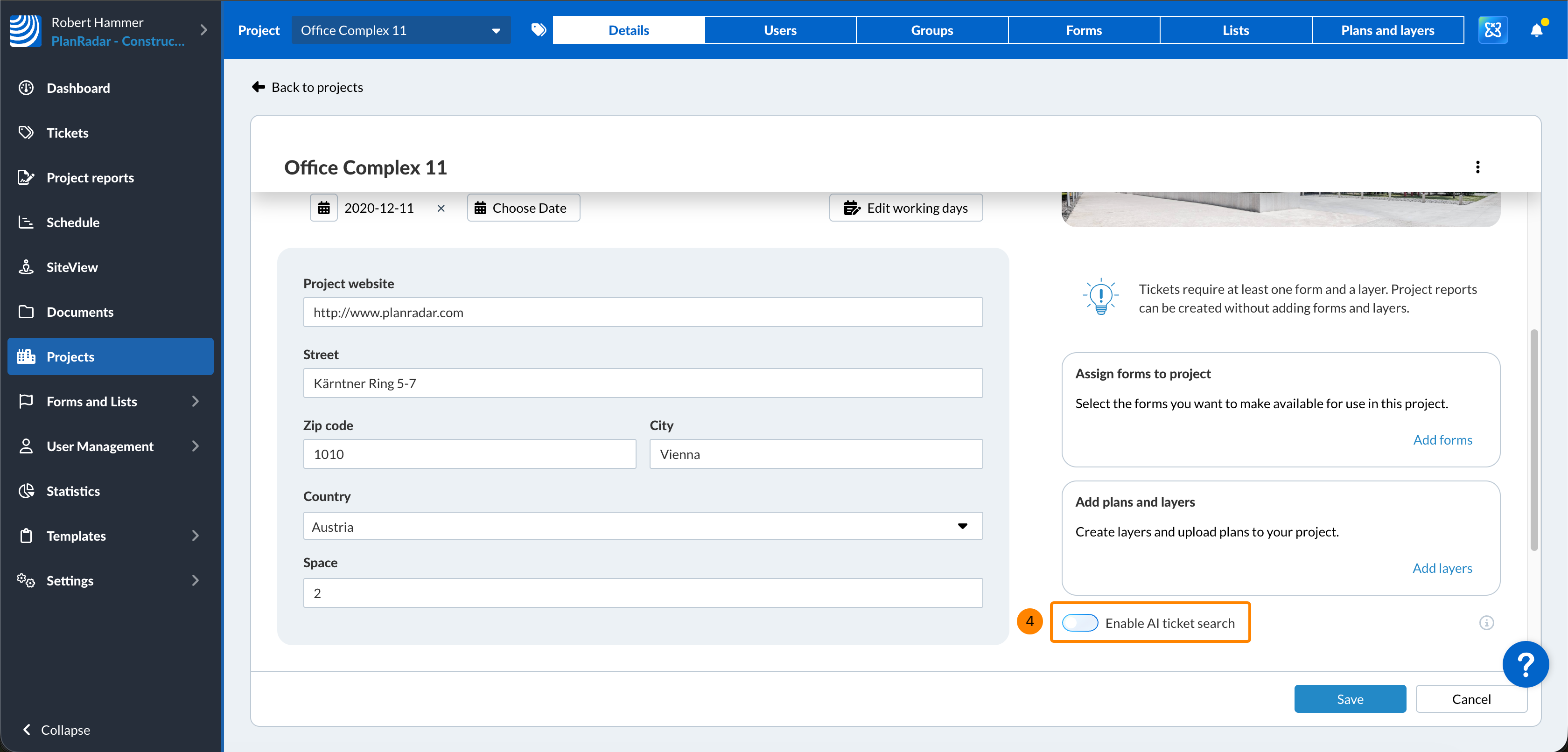
Task: Click the info icon beside AI ticket search
Action: (x=1486, y=622)
